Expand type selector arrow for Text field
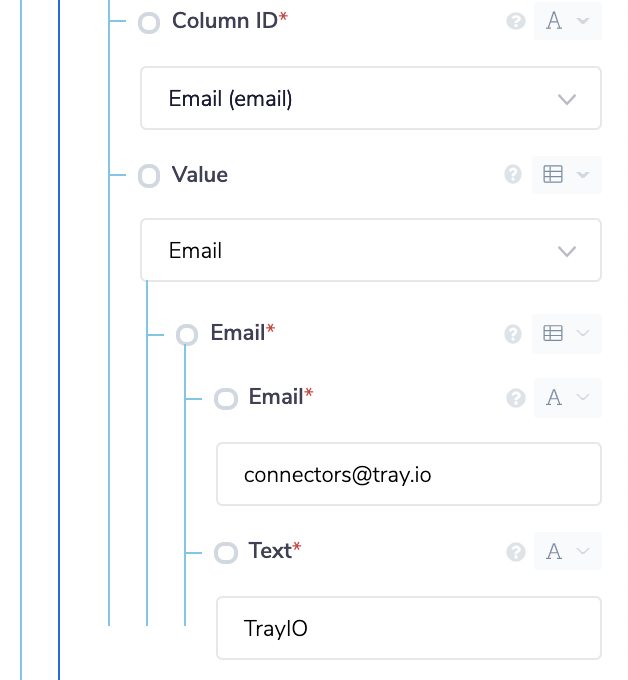This screenshot has height=680, width=628. [584, 552]
